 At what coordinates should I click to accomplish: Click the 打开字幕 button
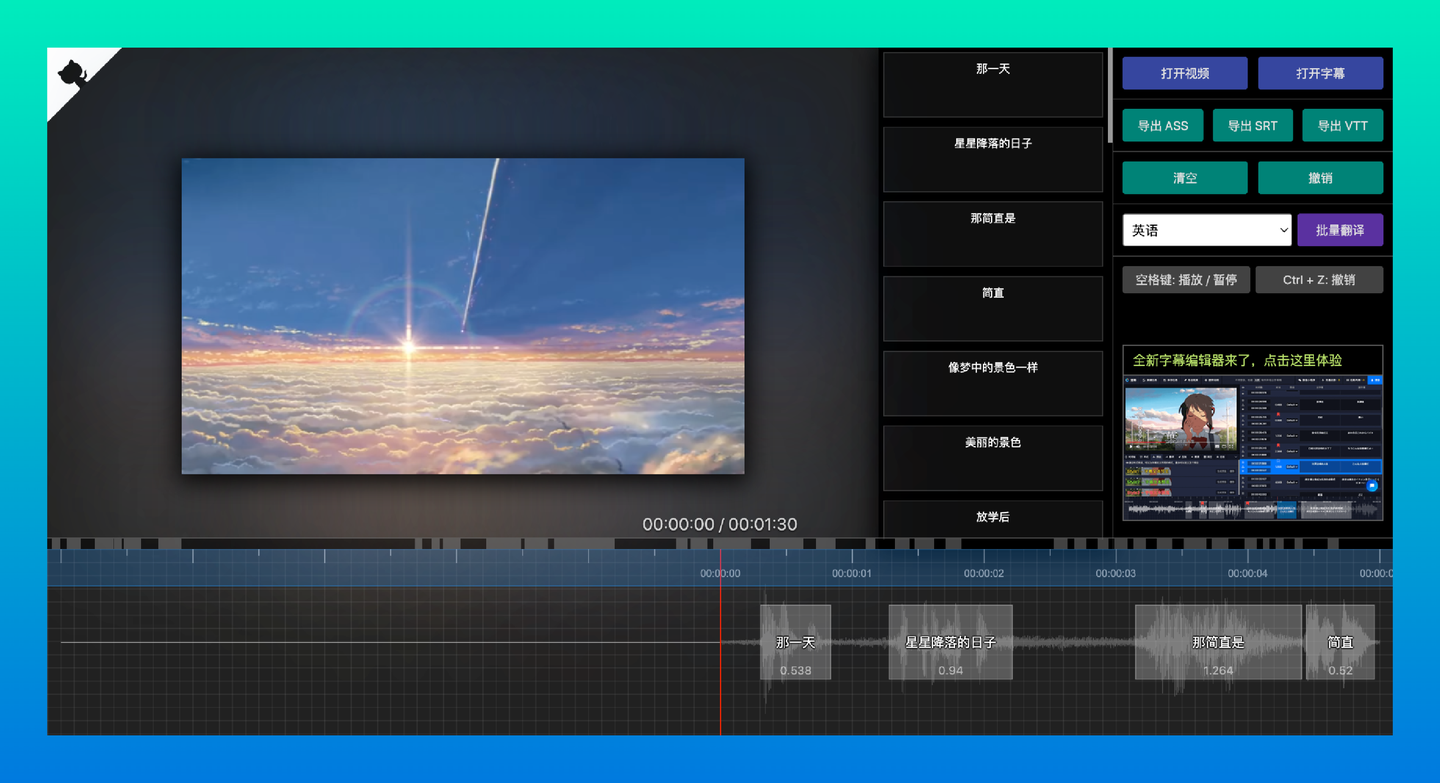(x=1320, y=73)
